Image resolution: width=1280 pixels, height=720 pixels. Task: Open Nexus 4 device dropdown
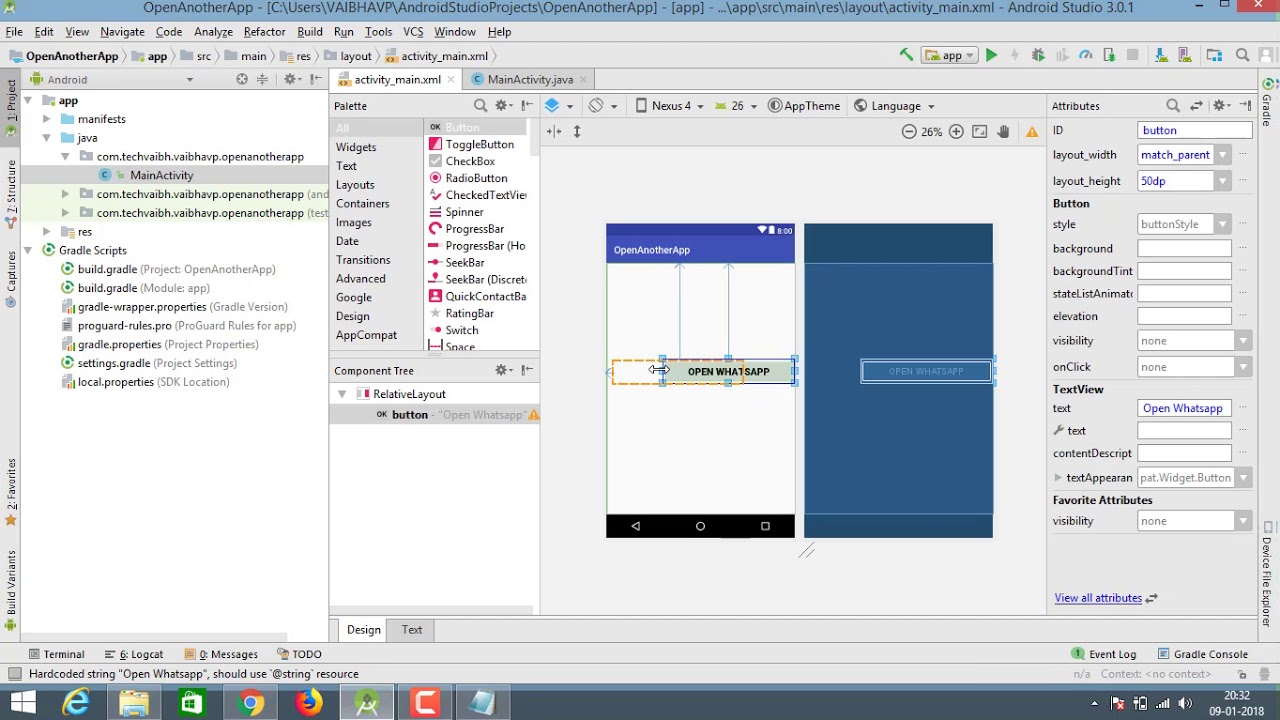point(669,105)
